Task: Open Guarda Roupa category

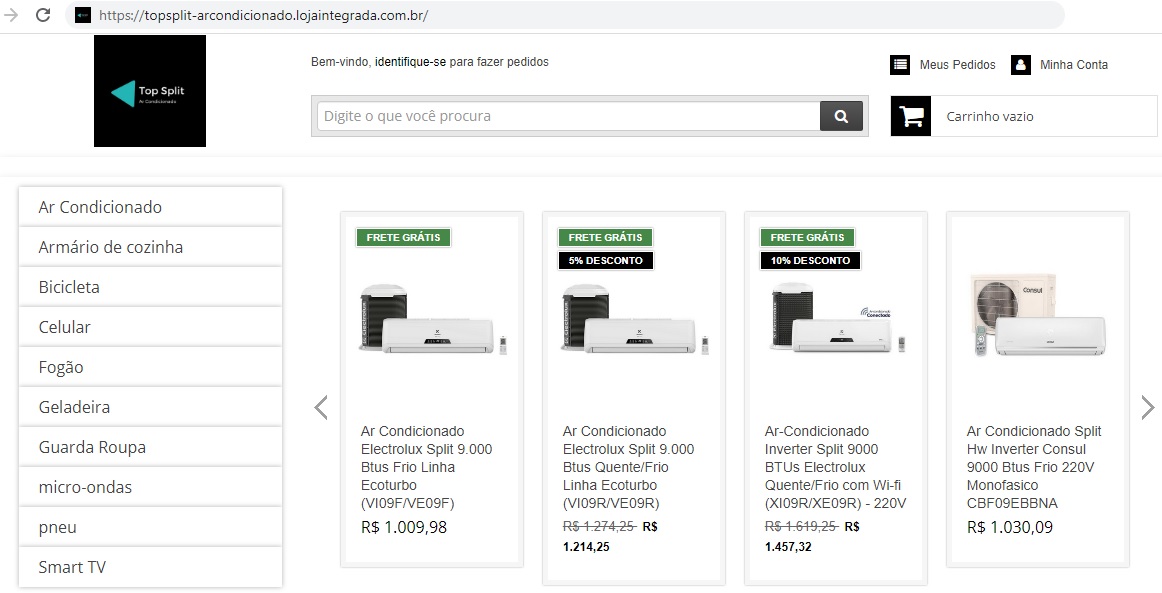Action: 150,447
